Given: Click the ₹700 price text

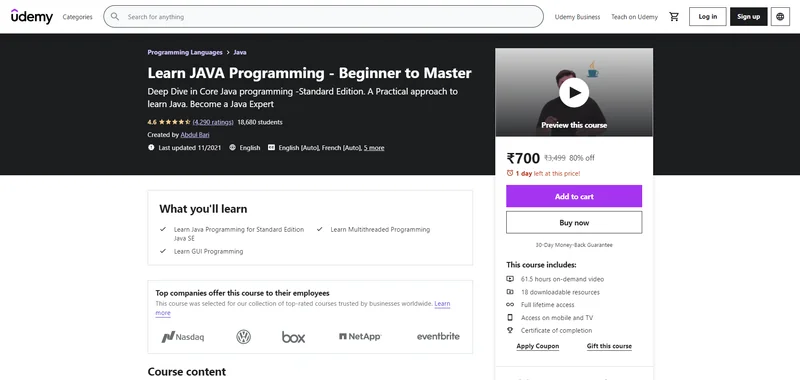Looking at the screenshot, I should [523, 158].
